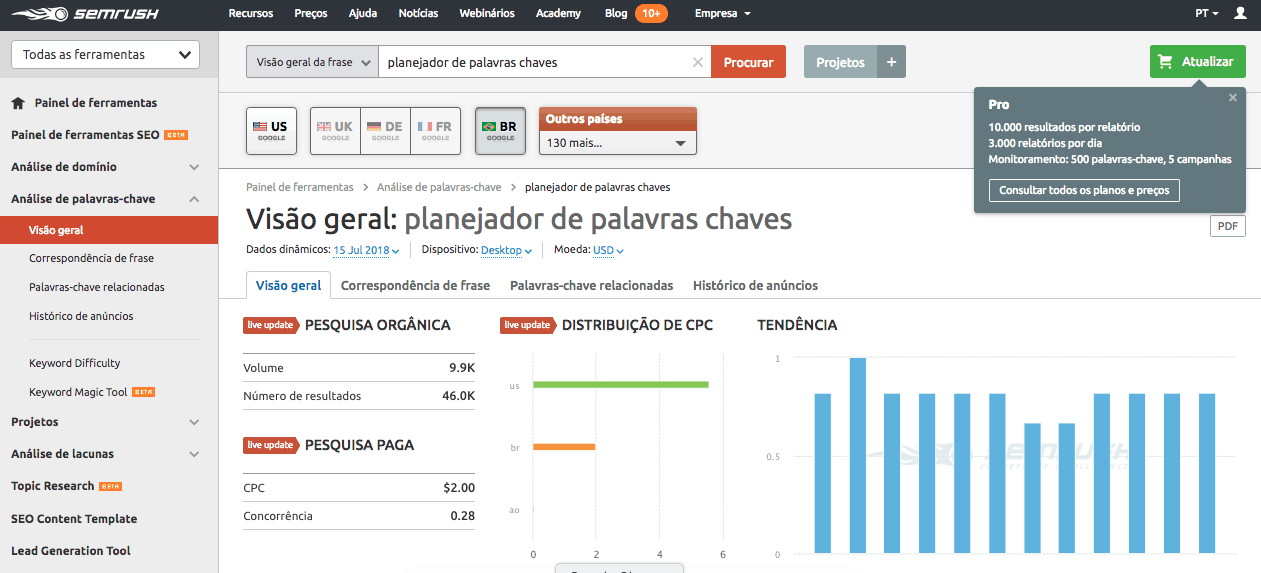The width and height of the screenshot is (1261, 573).
Task: Click Painel de ferramentas breadcrumb link
Action: pyautogui.click(x=300, y=187)
